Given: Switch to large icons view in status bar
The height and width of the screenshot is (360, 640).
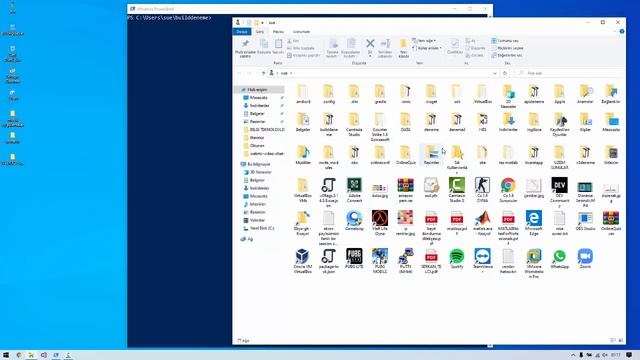Looking at the screenshot, I should pyautogui.click(x=621, y=340).
